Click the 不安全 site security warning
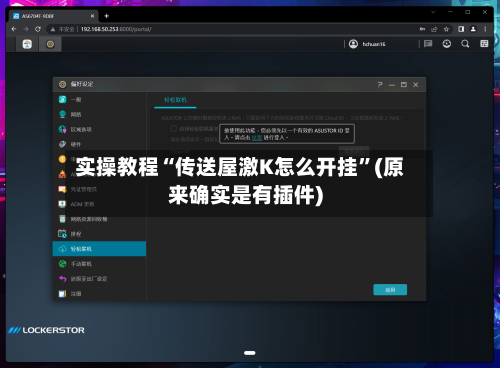Image resolution: width=500 pixels, height=368 pixels. tap(62, 29)
